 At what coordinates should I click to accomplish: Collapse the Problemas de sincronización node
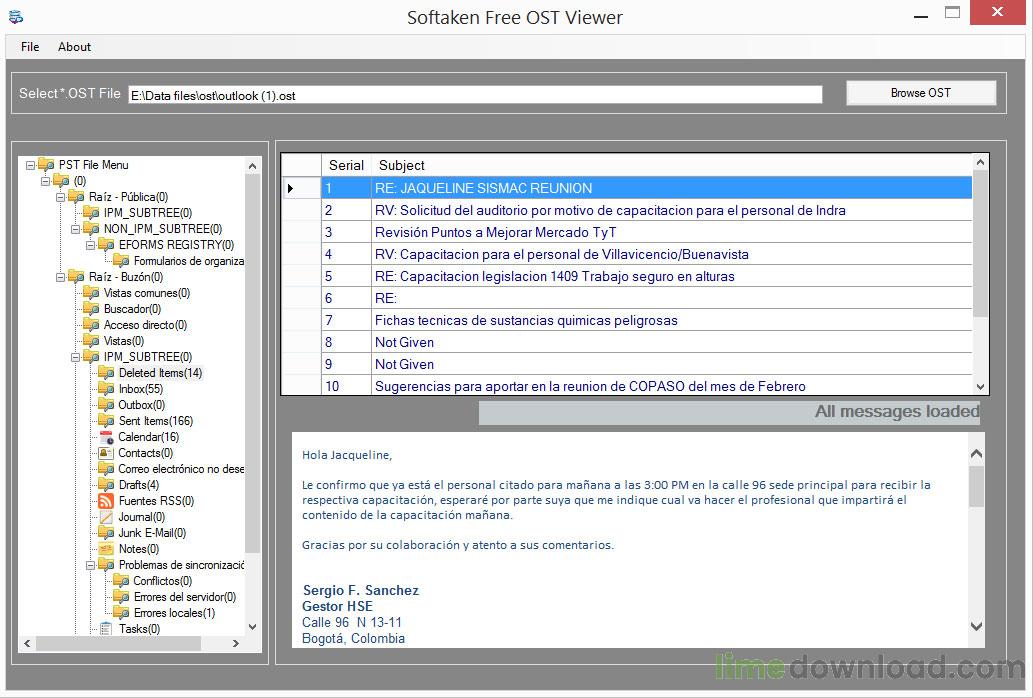click(91, 565)
